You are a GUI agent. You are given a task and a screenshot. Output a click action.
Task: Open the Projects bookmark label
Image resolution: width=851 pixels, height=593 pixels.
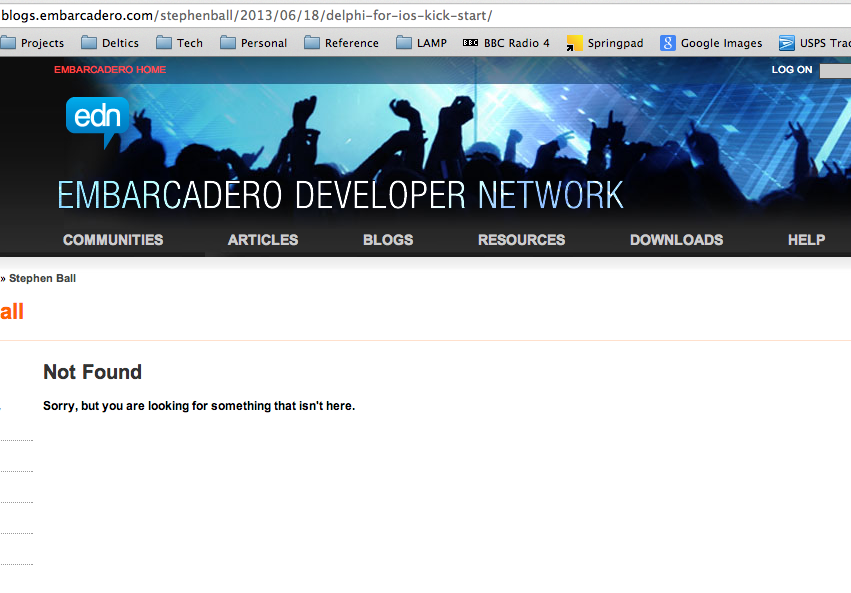pos(42,43)
